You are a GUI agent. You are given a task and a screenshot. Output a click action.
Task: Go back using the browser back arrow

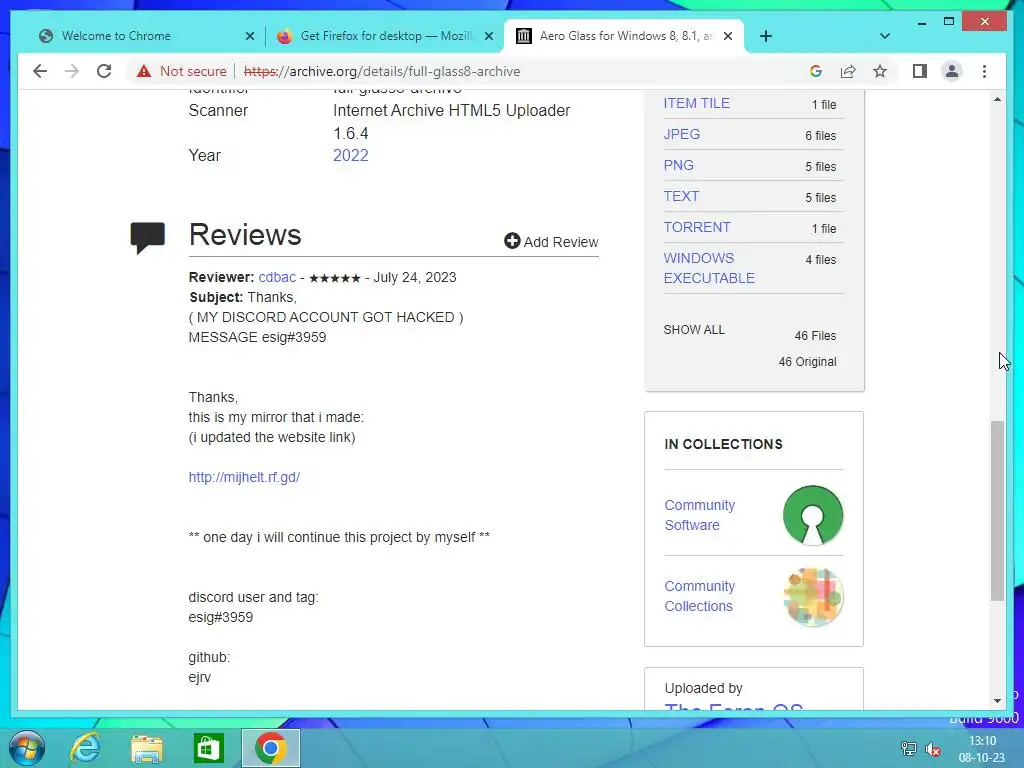pos(40,71)
